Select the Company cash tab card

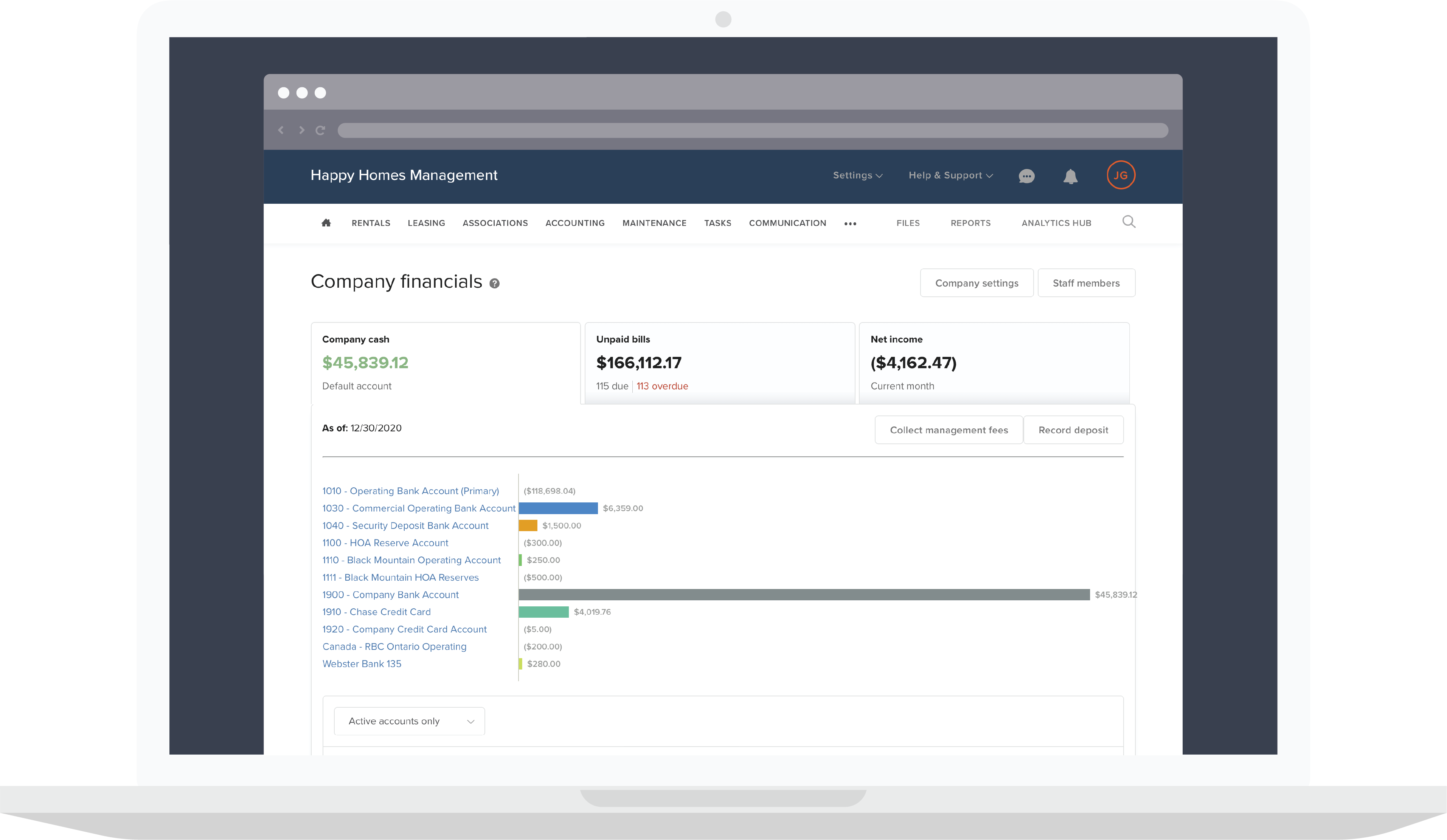(446, 363)
